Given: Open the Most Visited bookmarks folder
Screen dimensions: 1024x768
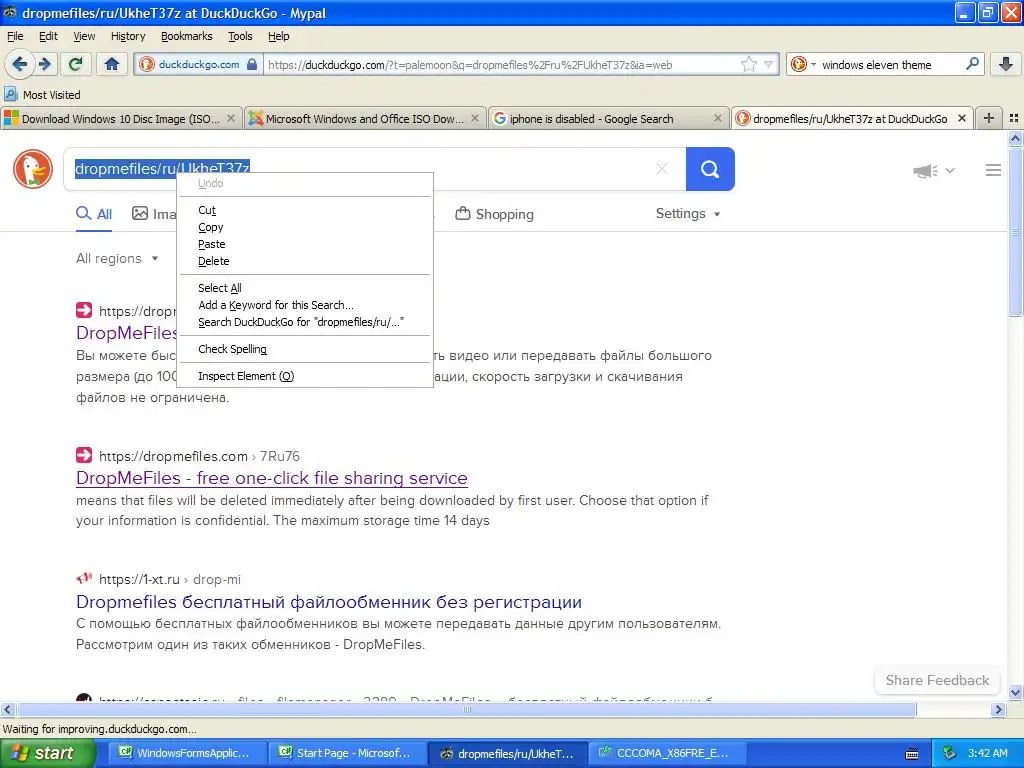Looking at the screenshot, I should click(x=43, y=95).
